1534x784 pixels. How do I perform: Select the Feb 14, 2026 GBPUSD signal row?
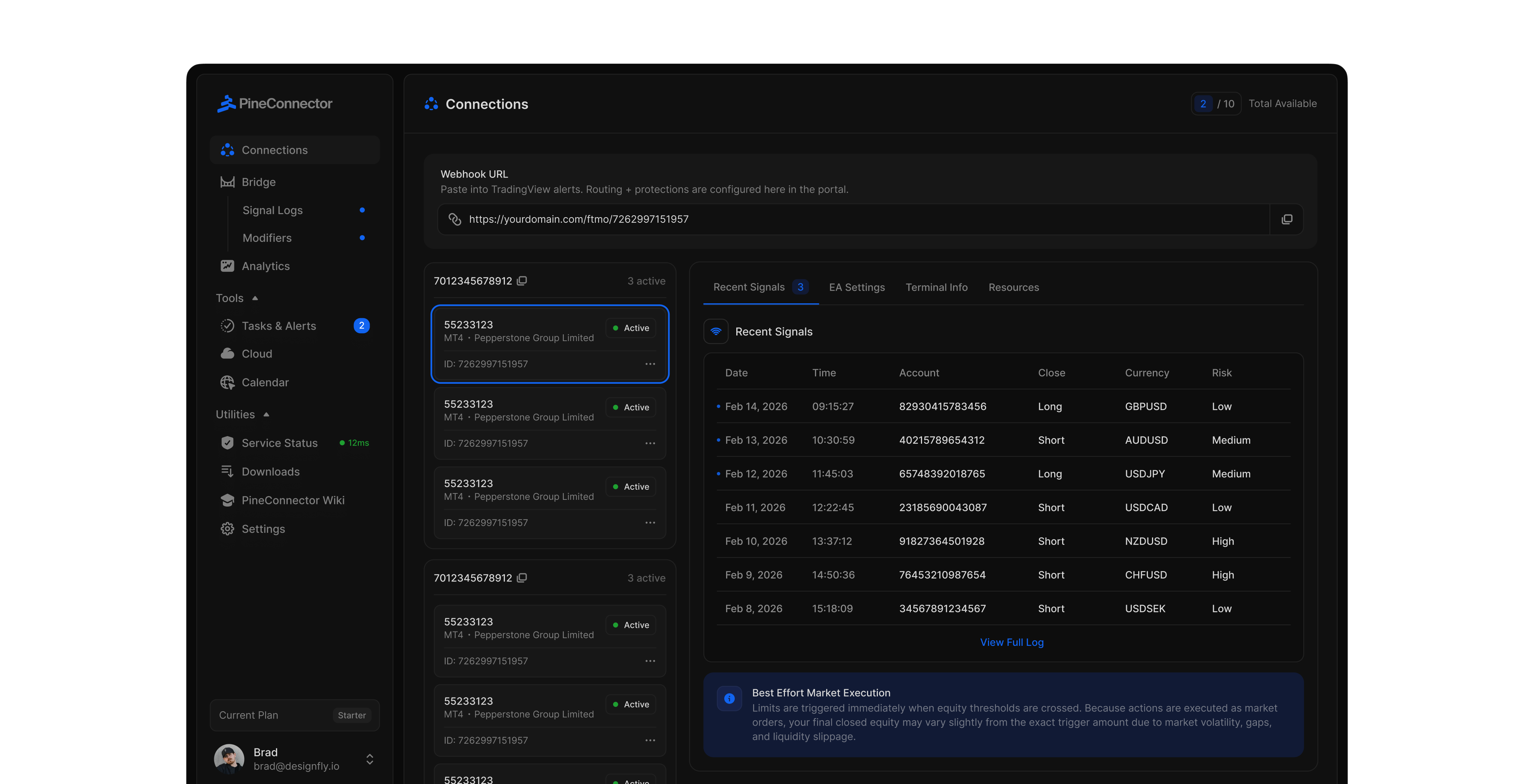pos(1003,407)
